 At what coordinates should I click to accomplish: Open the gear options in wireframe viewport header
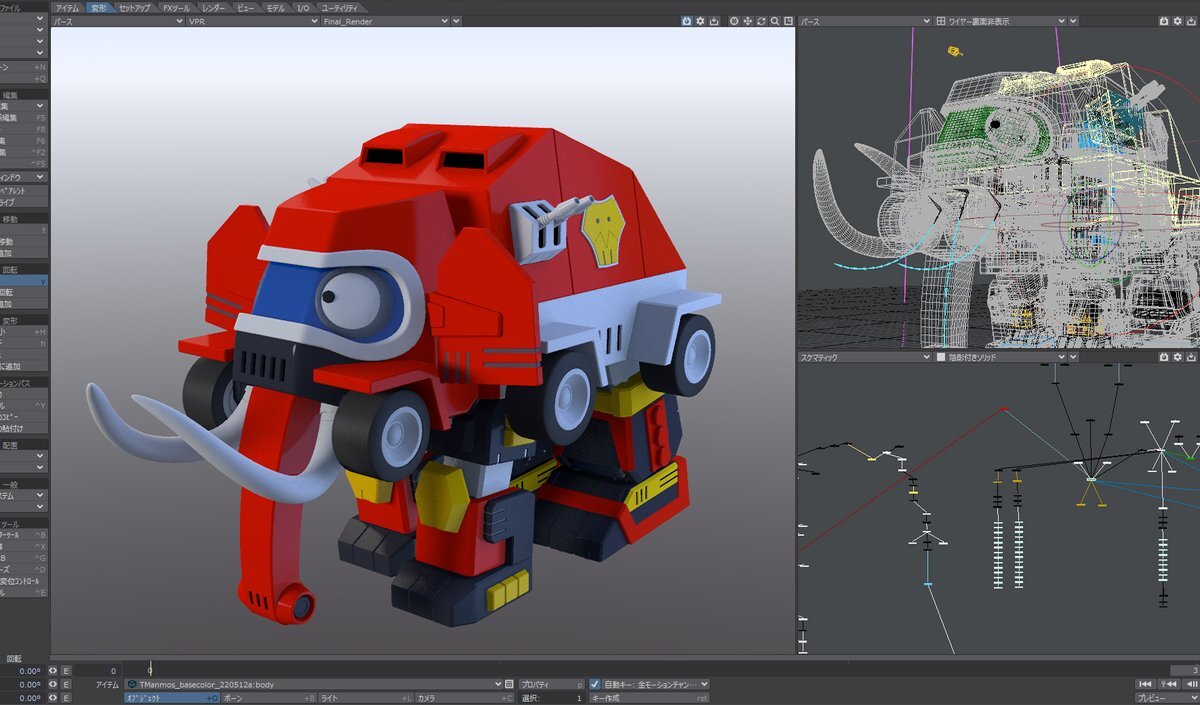[x=1177, y=21]
